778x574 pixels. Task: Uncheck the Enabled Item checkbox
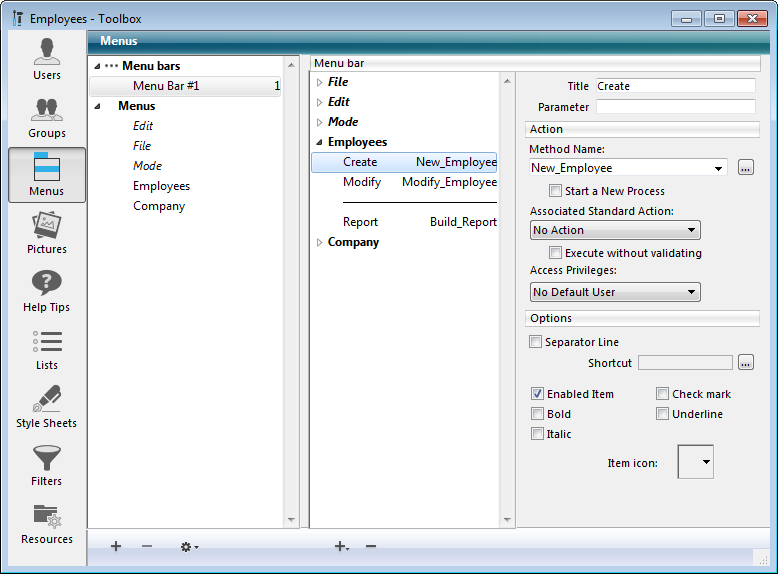pyautogui.click(x=538, y=394)
